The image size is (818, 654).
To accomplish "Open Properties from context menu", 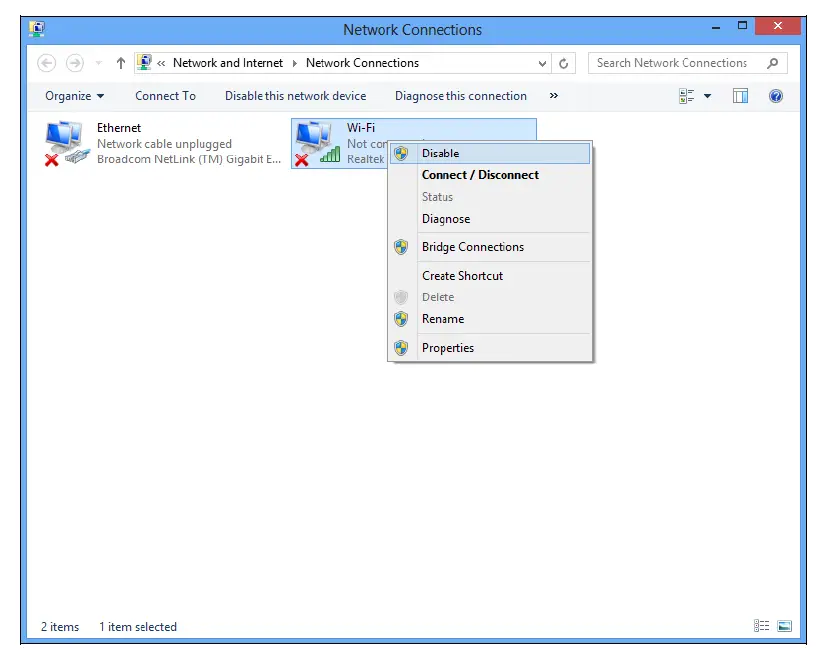I will pos(490,348).
